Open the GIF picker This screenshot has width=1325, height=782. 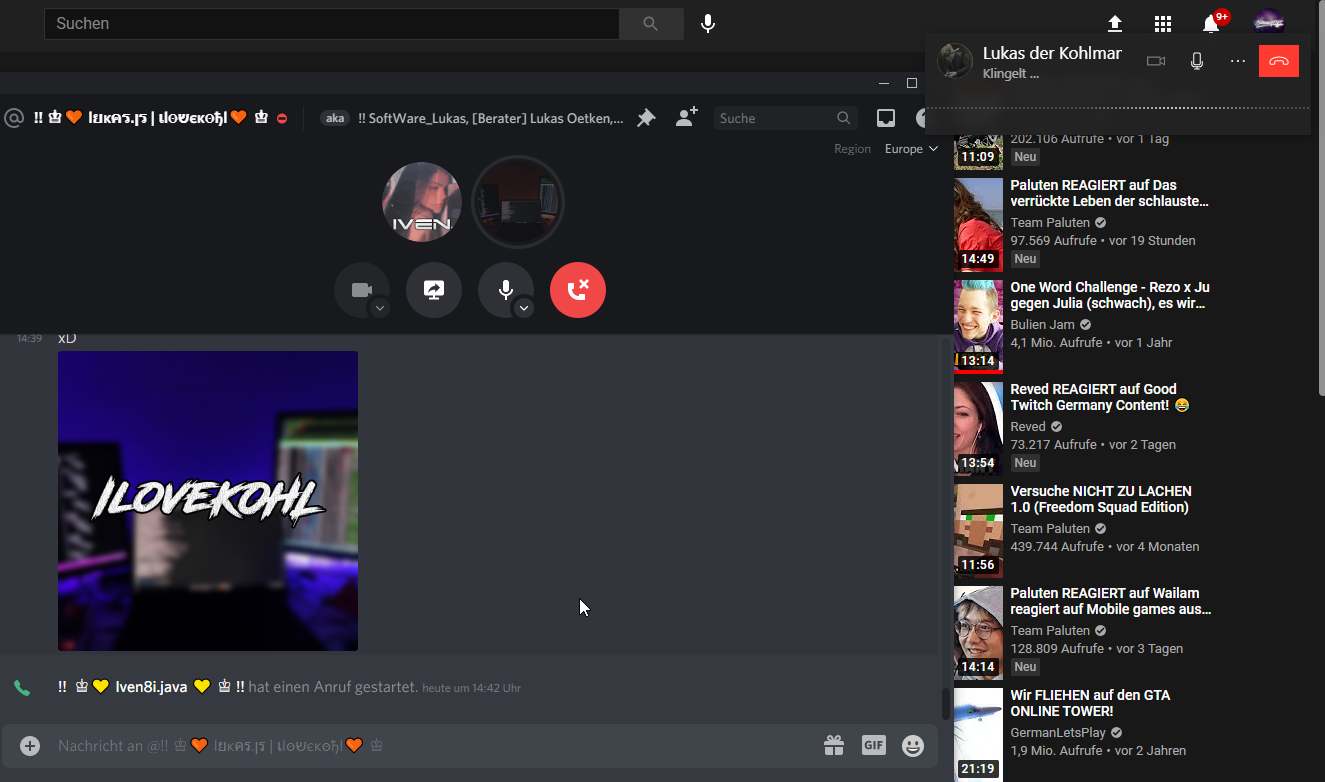873,745
